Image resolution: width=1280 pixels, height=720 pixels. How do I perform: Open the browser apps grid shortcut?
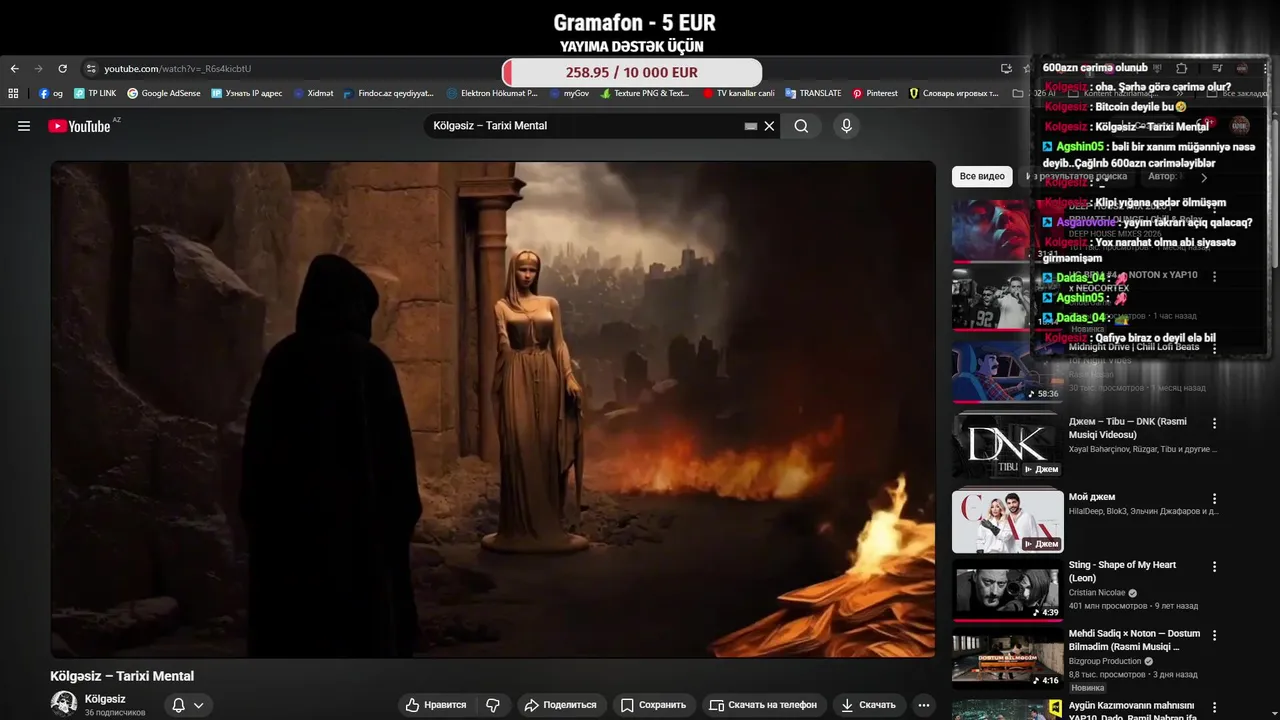click(14, 93)
